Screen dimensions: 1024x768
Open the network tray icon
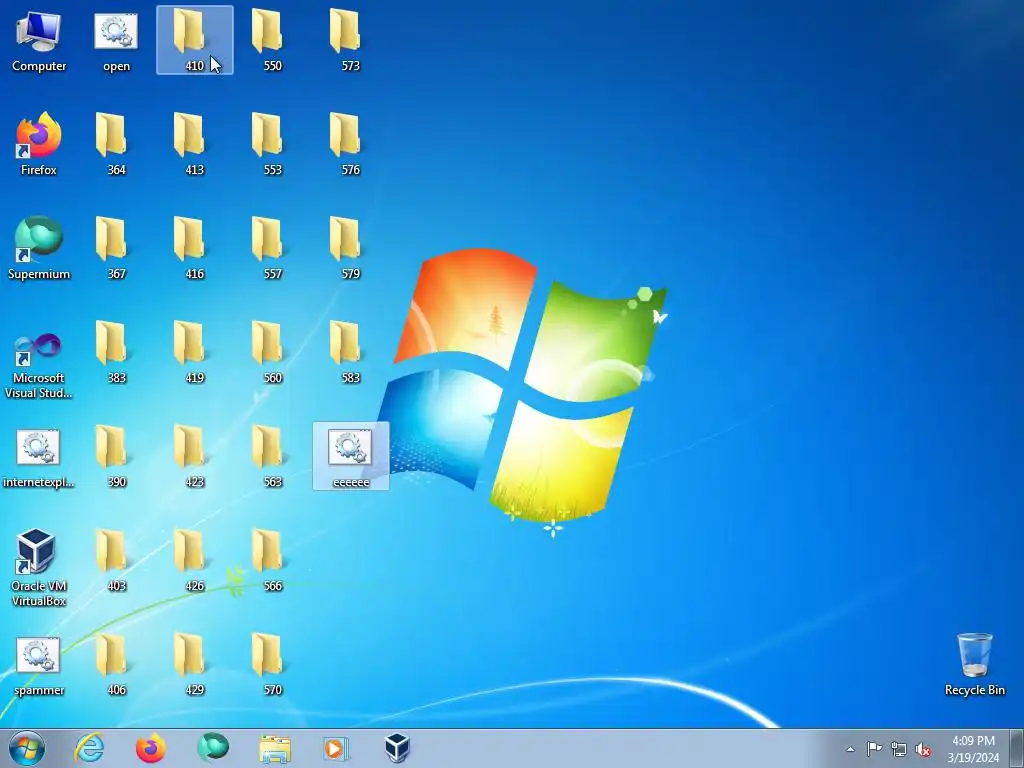[899, 749]
